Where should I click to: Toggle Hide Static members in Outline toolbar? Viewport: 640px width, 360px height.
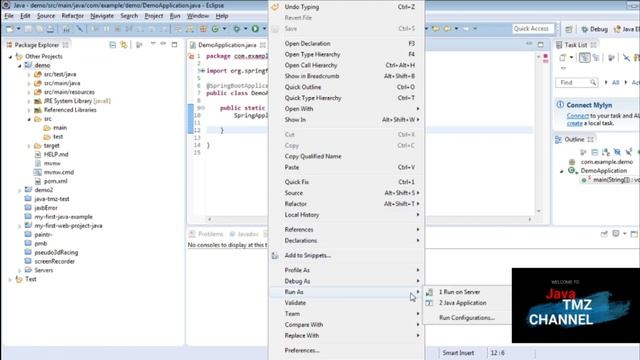629,152
